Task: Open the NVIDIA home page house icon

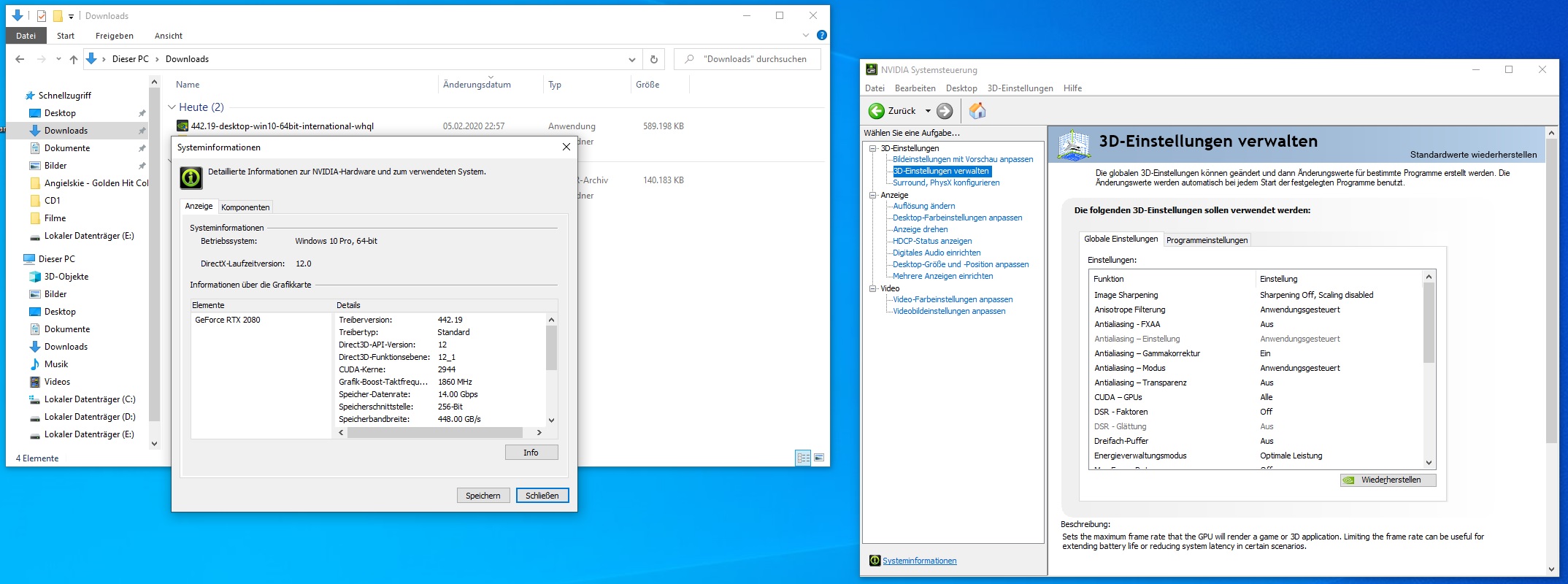Action: click(x=977, y=111)
